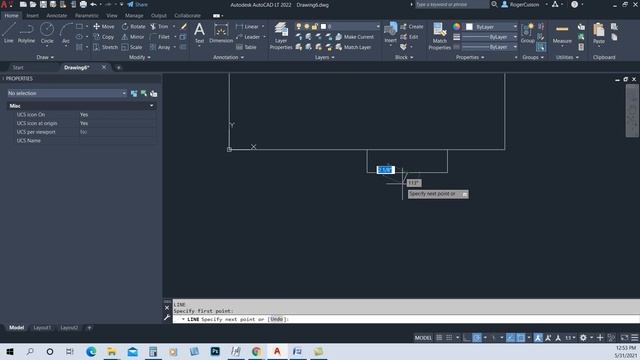Viewport: 640px width, 360px height.
Task: Select the Polyline tool
Action: click(x=26, y=33)
